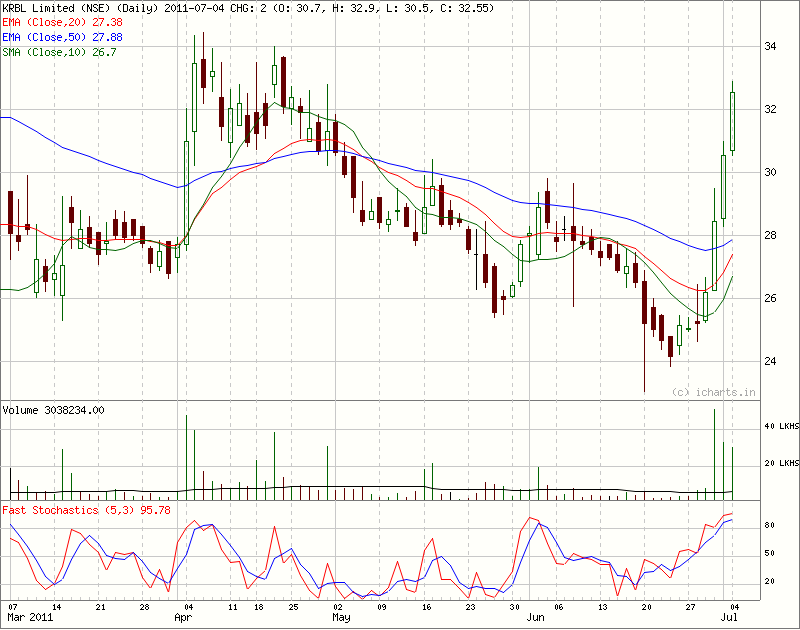This screenshot has width=800, height=630.
Task: Click the 'May' month label on date axis
Action: click(341, 617)
